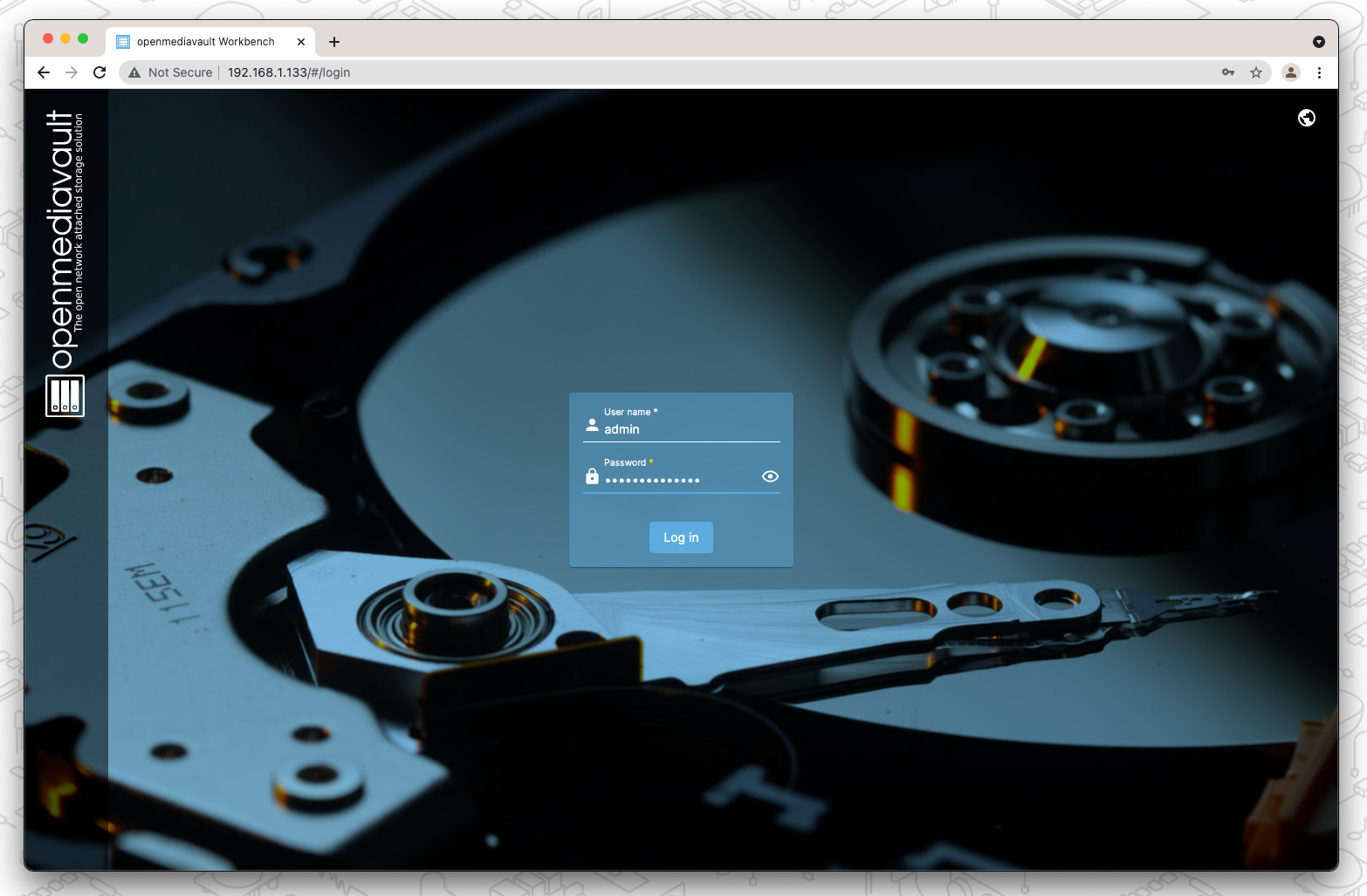This screenshot has height=896, width=1367.
Task: Click the page reload button
Action: pos(100,72)
